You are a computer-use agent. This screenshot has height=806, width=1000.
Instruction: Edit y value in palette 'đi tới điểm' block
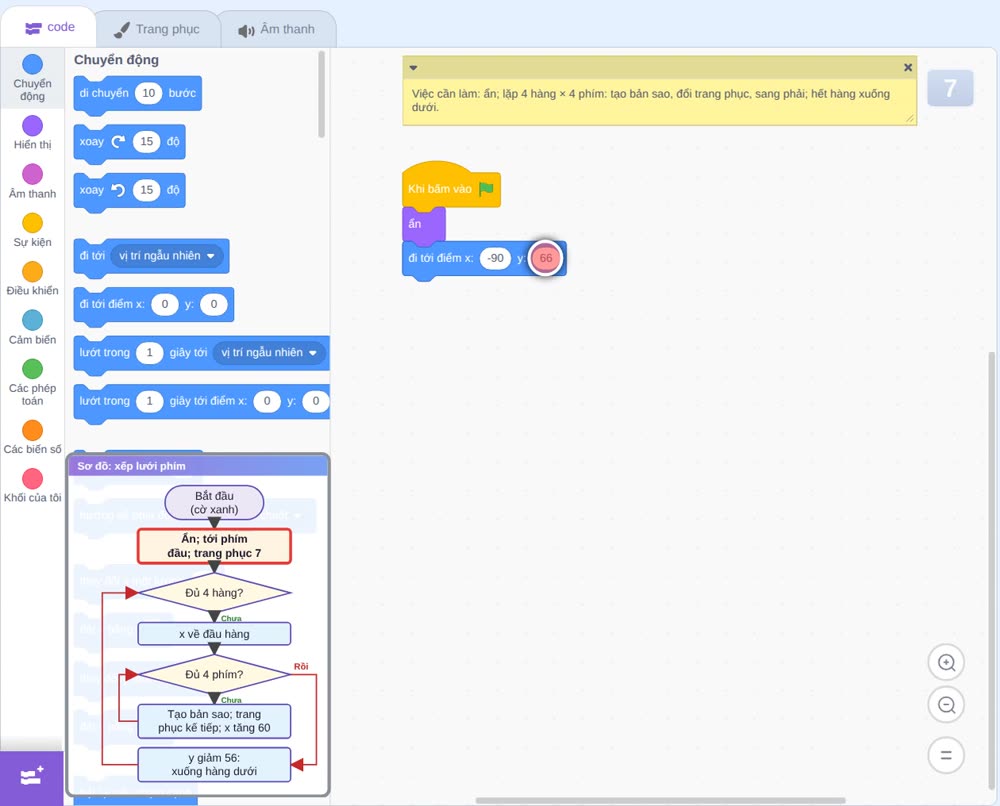coord(214,304)
